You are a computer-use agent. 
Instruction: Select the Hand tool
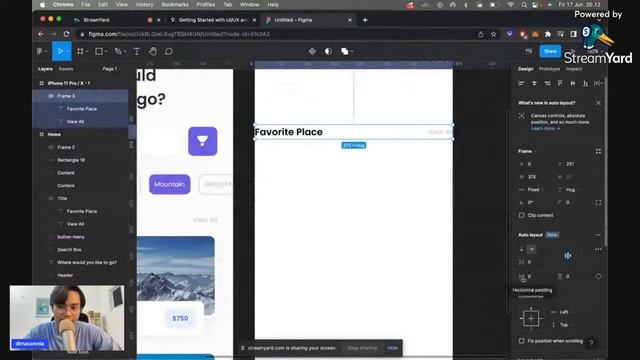pyautogui.click(x=153, y=51)
